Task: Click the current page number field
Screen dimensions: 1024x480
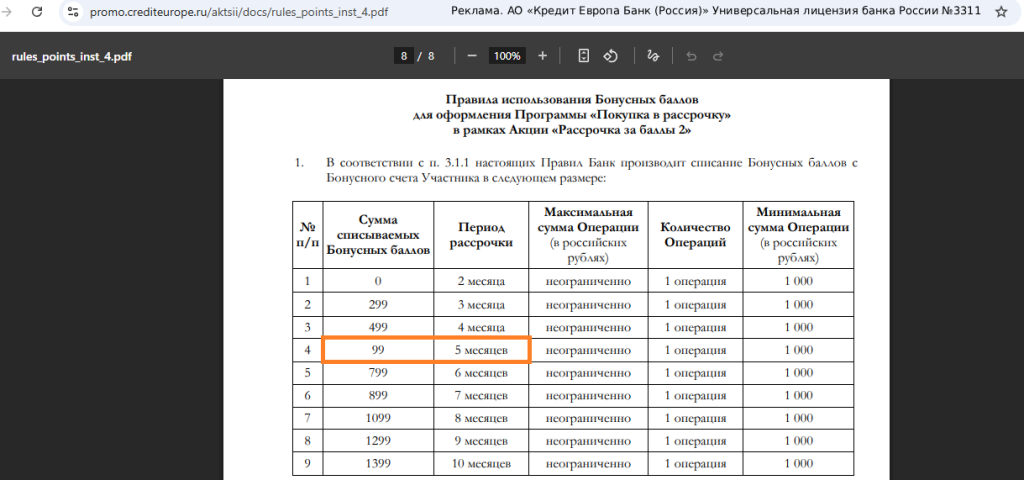Action: pyautogui.click(x=404, y=56)
